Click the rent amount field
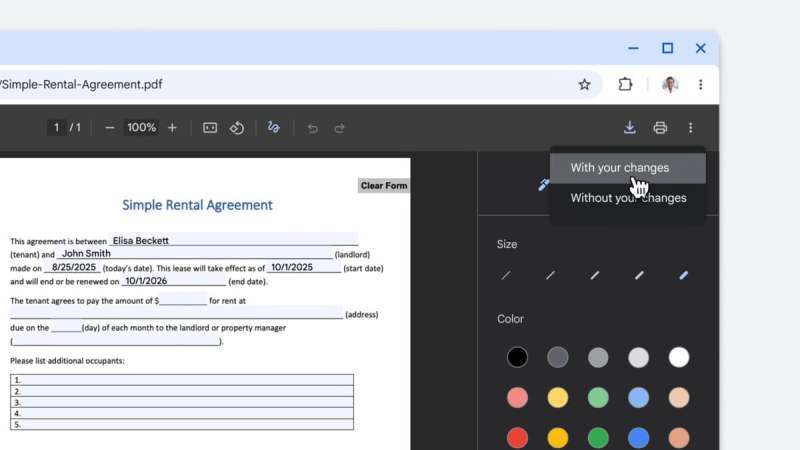This screenshot has height=450, width=800. 183,299
